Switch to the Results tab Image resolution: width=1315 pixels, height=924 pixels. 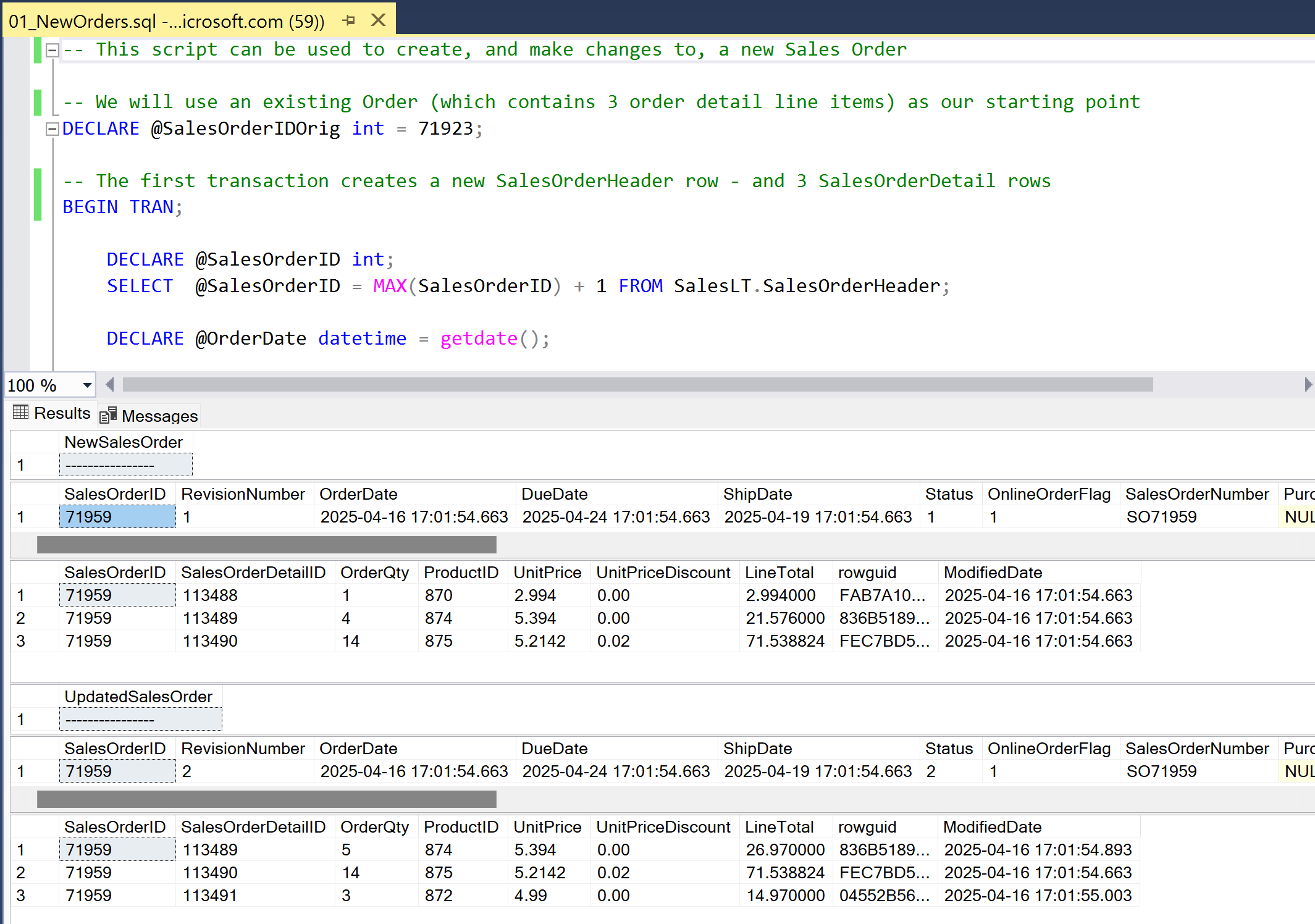tap(52, 413)
